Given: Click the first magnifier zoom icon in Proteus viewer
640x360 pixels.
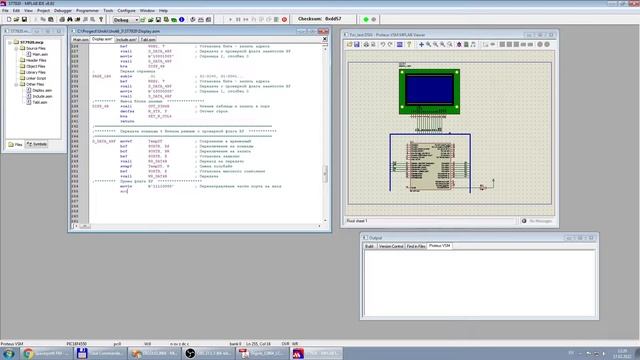Looking at the screenshot, I should [x=429, y=44].
